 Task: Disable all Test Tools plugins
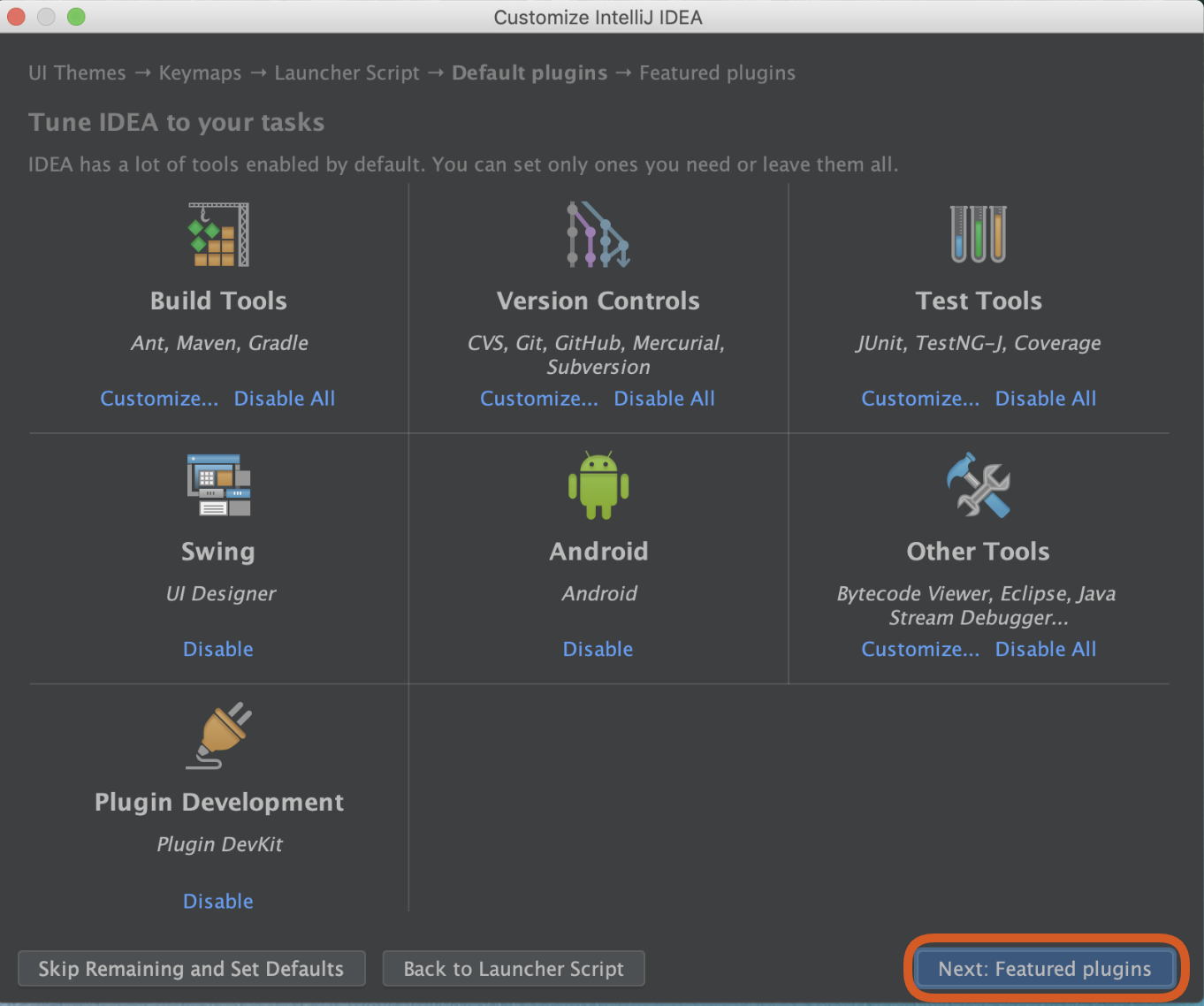(x=1046, y=399)
